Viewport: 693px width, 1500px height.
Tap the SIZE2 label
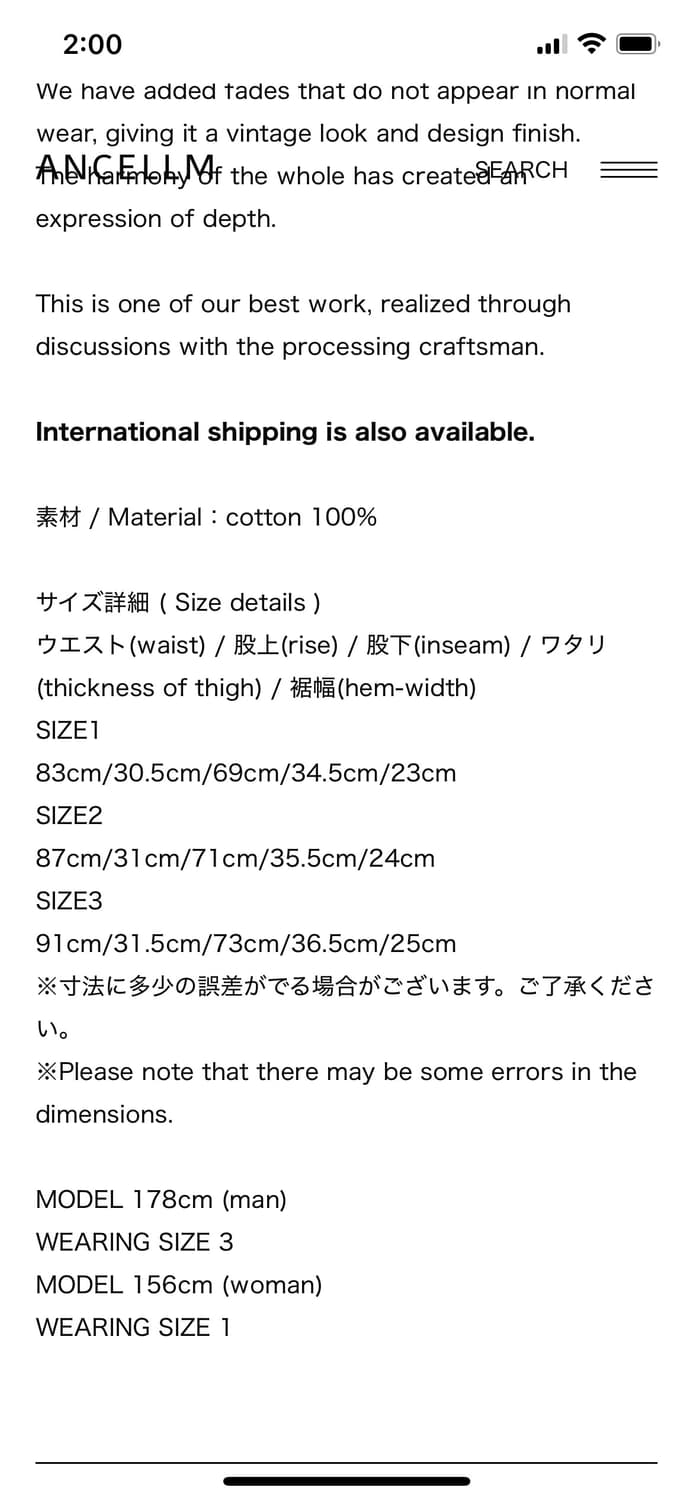point(69,815)
